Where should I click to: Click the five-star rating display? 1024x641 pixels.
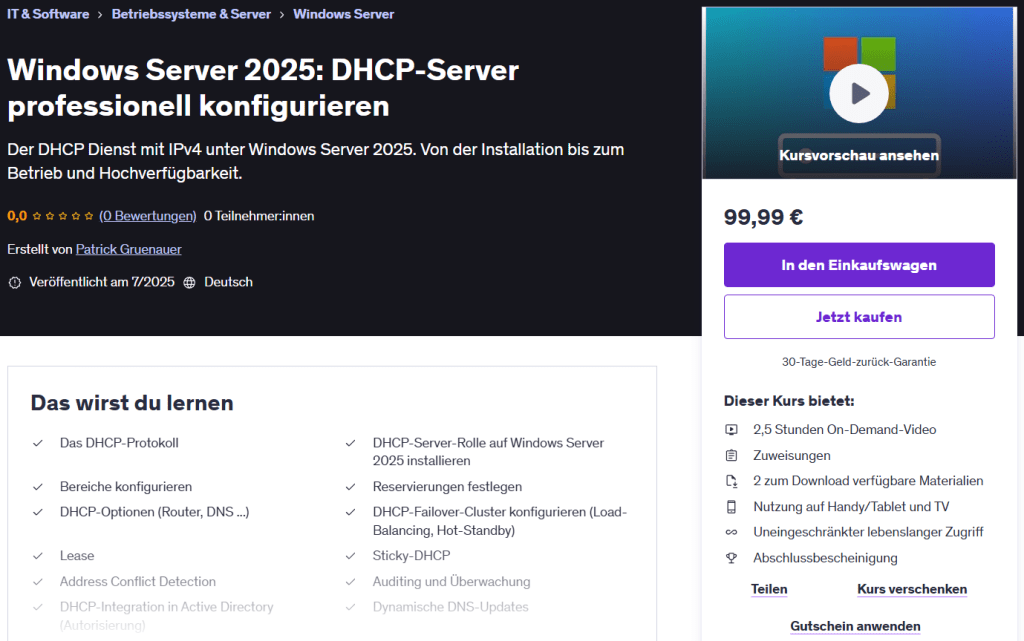coord(63,216)
